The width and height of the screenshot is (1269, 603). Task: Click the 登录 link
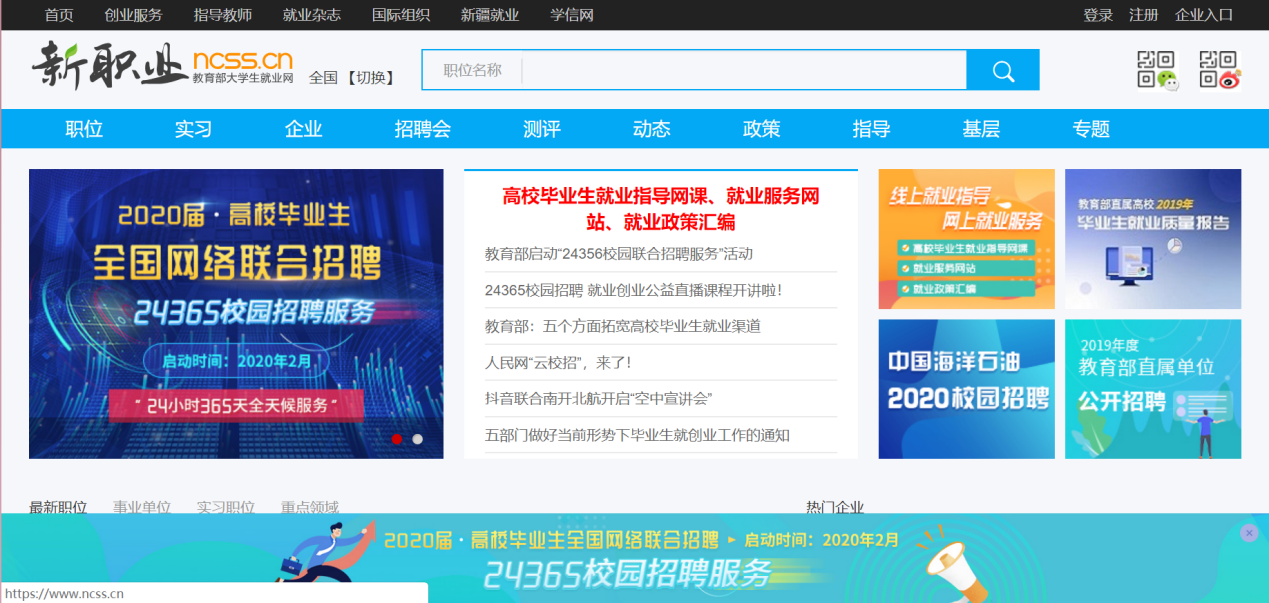click(x=1098, y=15)
